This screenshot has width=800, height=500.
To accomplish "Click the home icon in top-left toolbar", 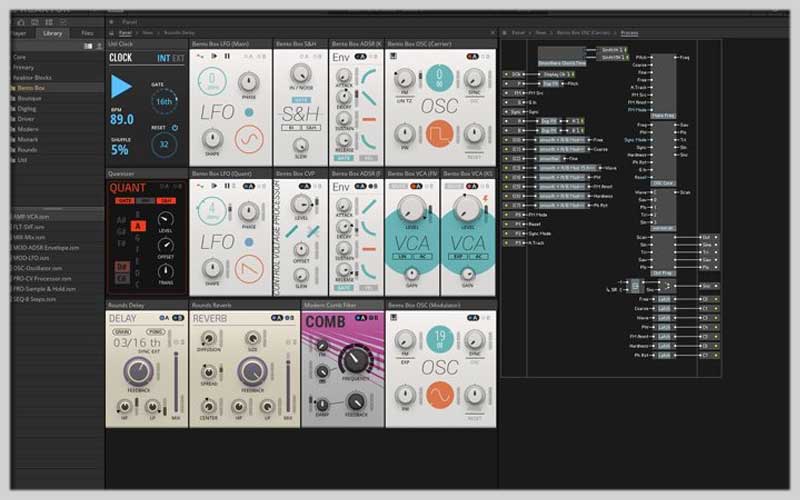I will [x=21, y=22].
